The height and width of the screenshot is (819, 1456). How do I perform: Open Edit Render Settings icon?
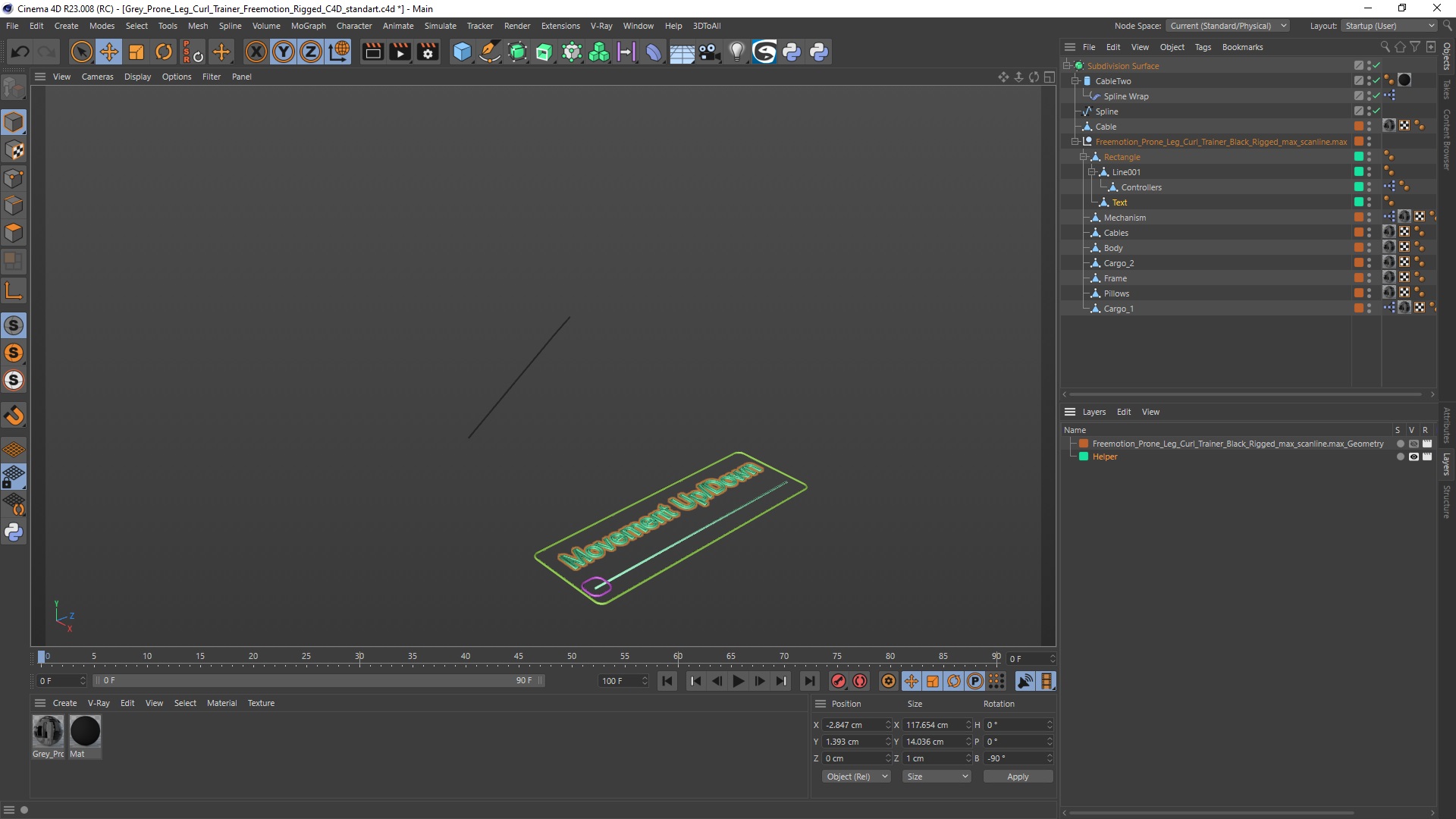[x=428, y=52]
